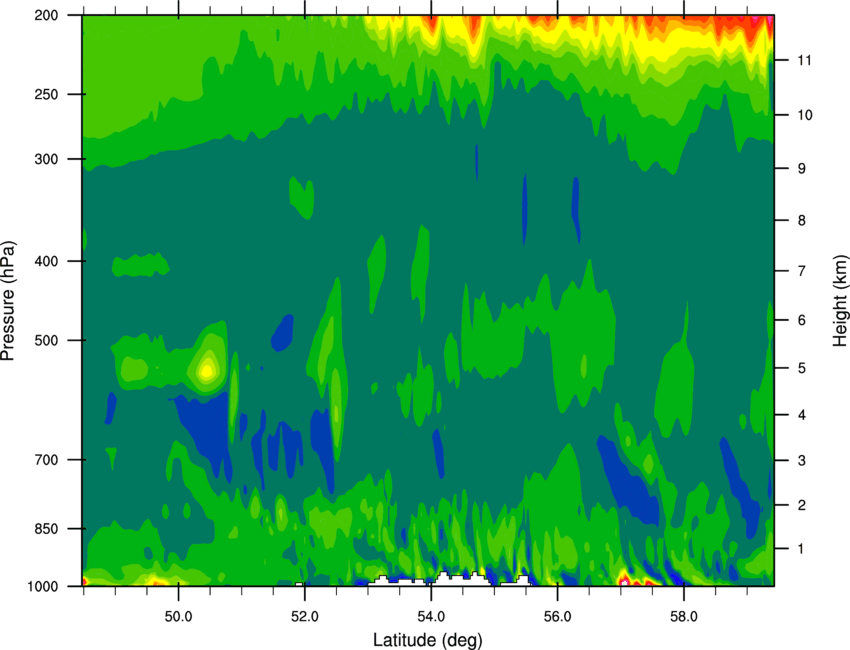
Task: Click the Height (km) axis title
Action: (840, 300)
